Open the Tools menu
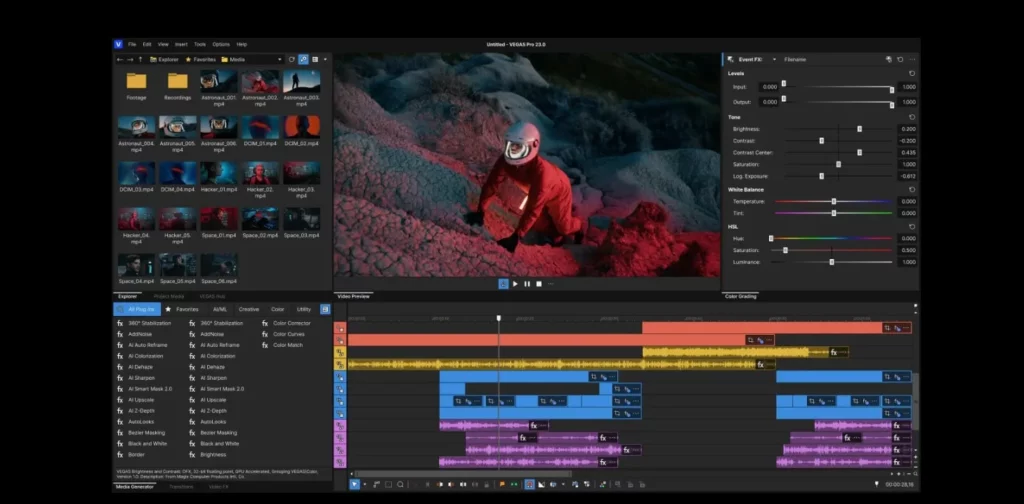 200,44
